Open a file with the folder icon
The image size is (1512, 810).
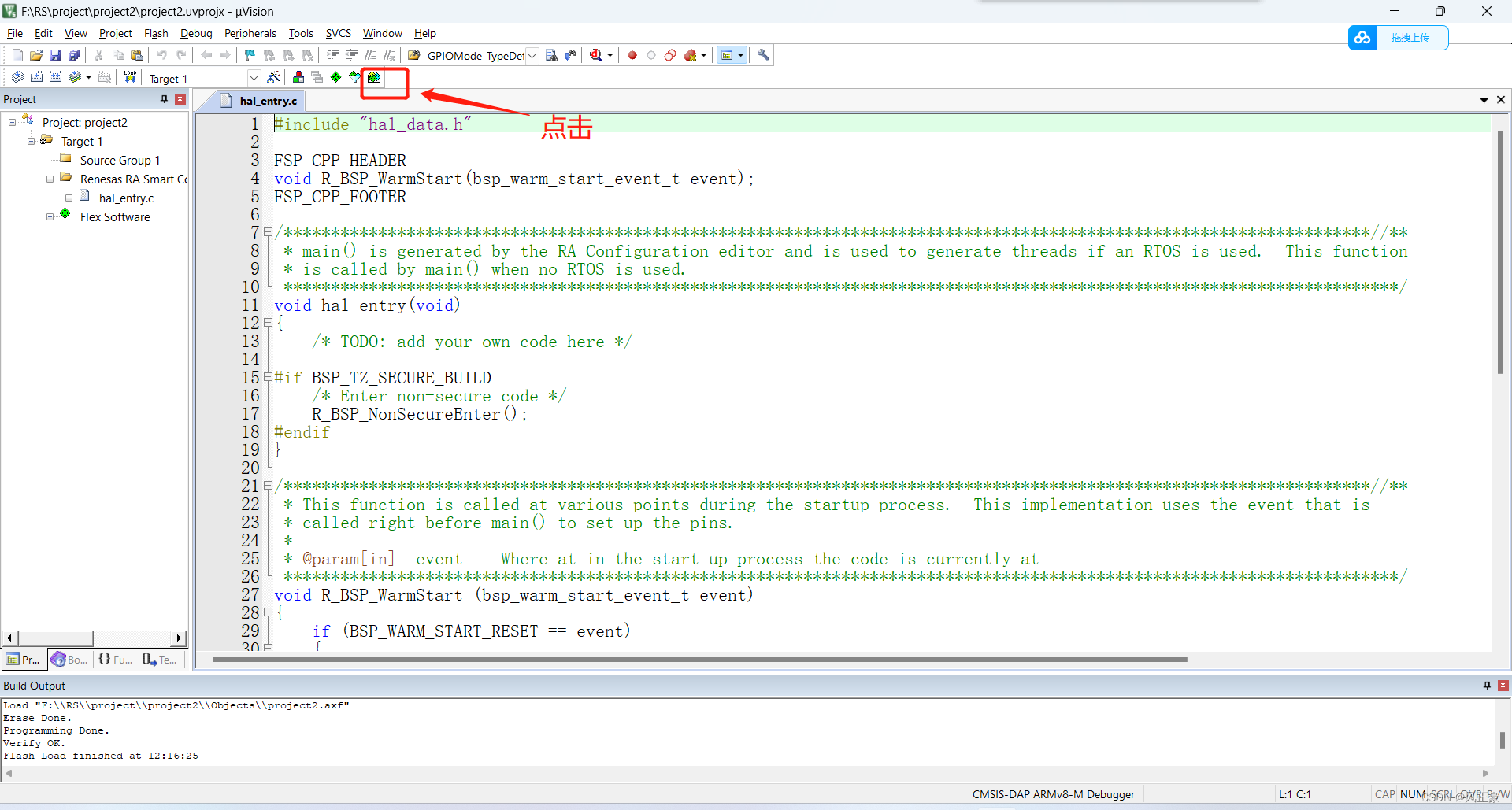tap(36, 55)
